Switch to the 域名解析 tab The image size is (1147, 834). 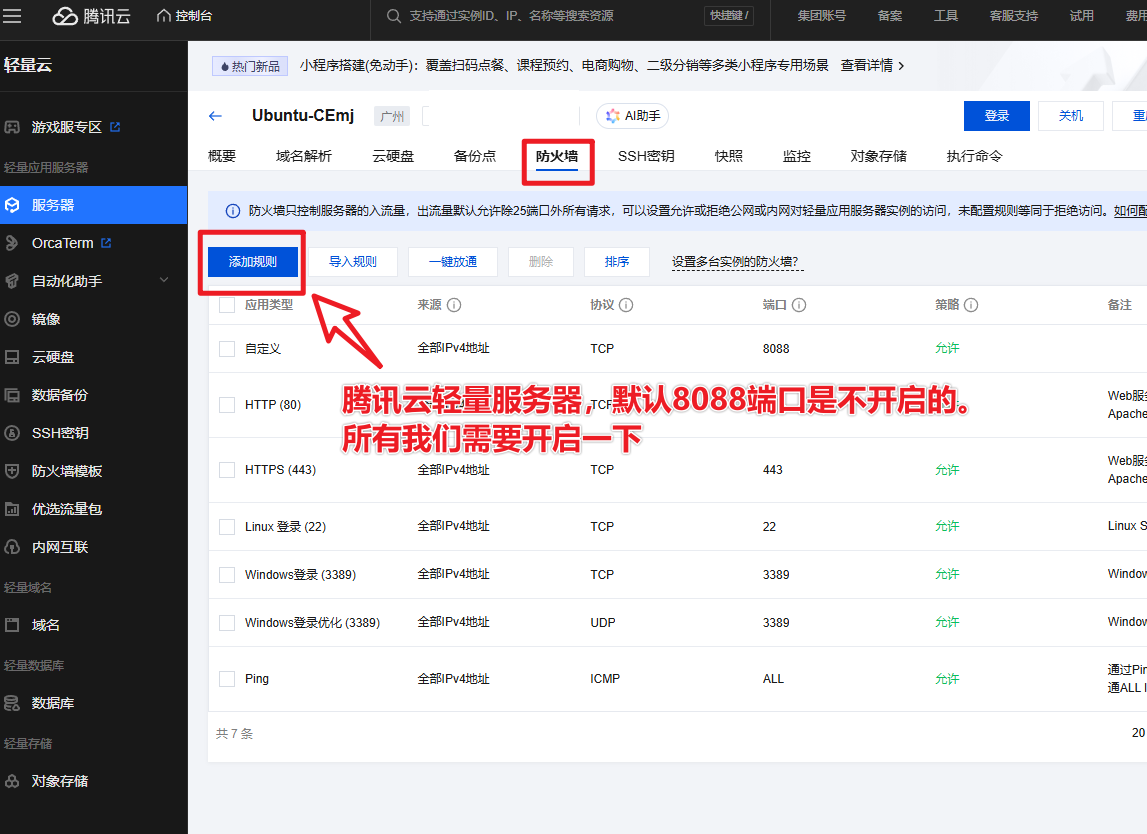point(304,156)
